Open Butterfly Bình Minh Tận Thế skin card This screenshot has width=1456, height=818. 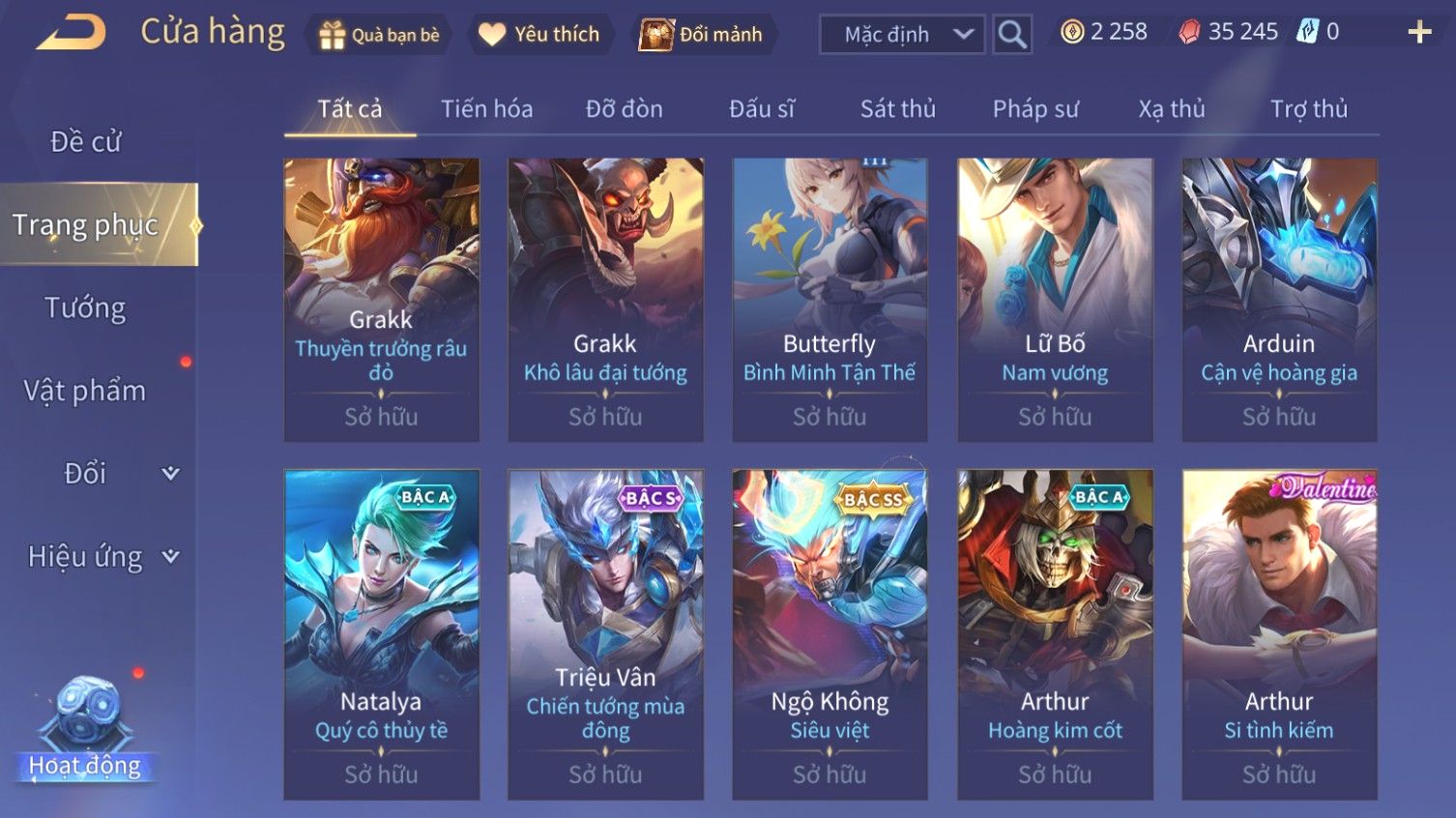pyautogui.click(x=830, y=300)
